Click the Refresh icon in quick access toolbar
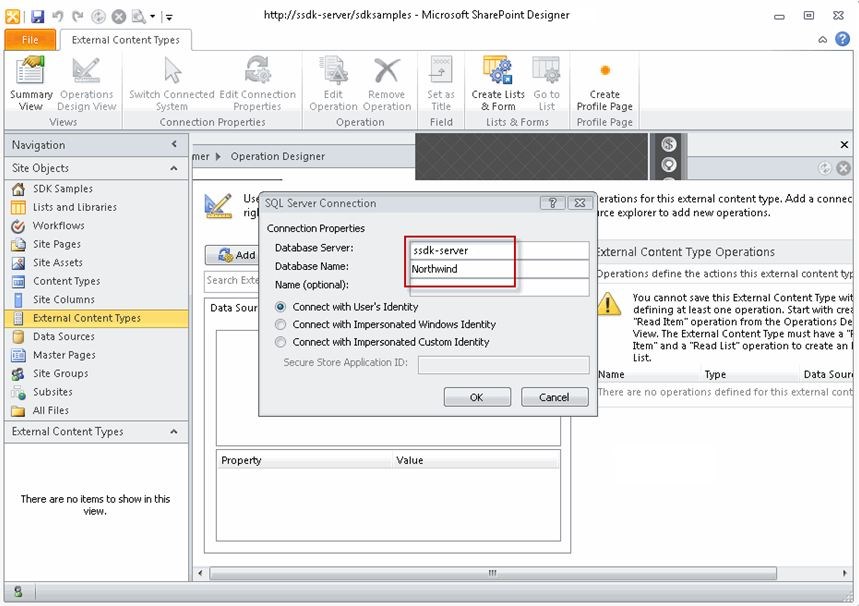This screenshot has width=859, height=606. [x=98, y=16]
